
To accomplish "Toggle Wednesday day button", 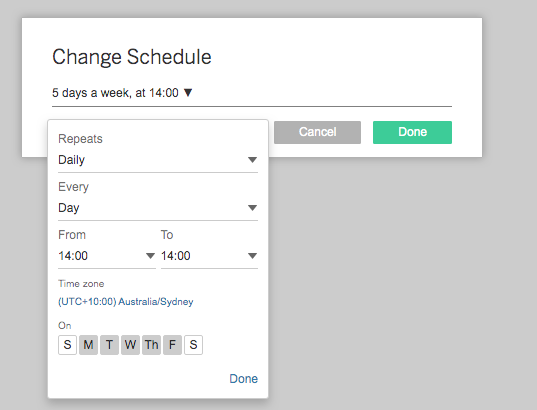I will [130, 345].
